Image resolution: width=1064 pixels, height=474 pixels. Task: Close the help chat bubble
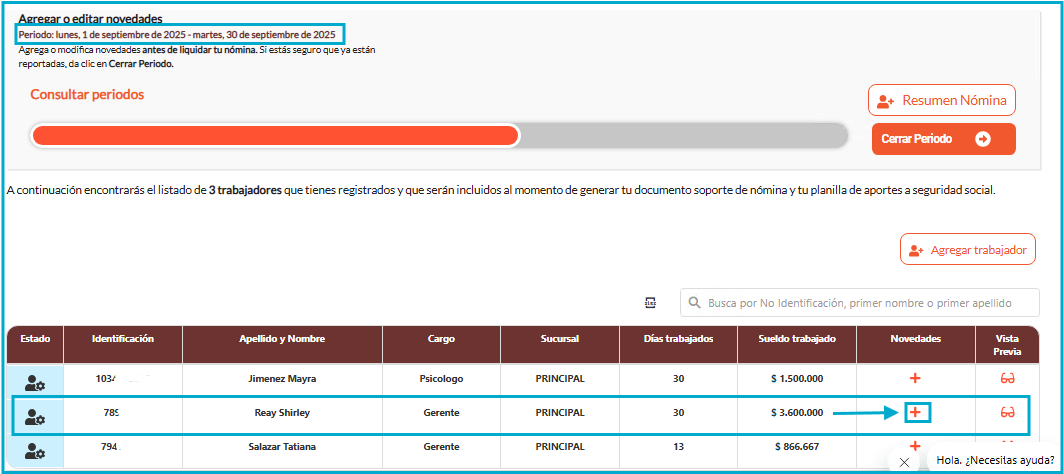[904, 461]
